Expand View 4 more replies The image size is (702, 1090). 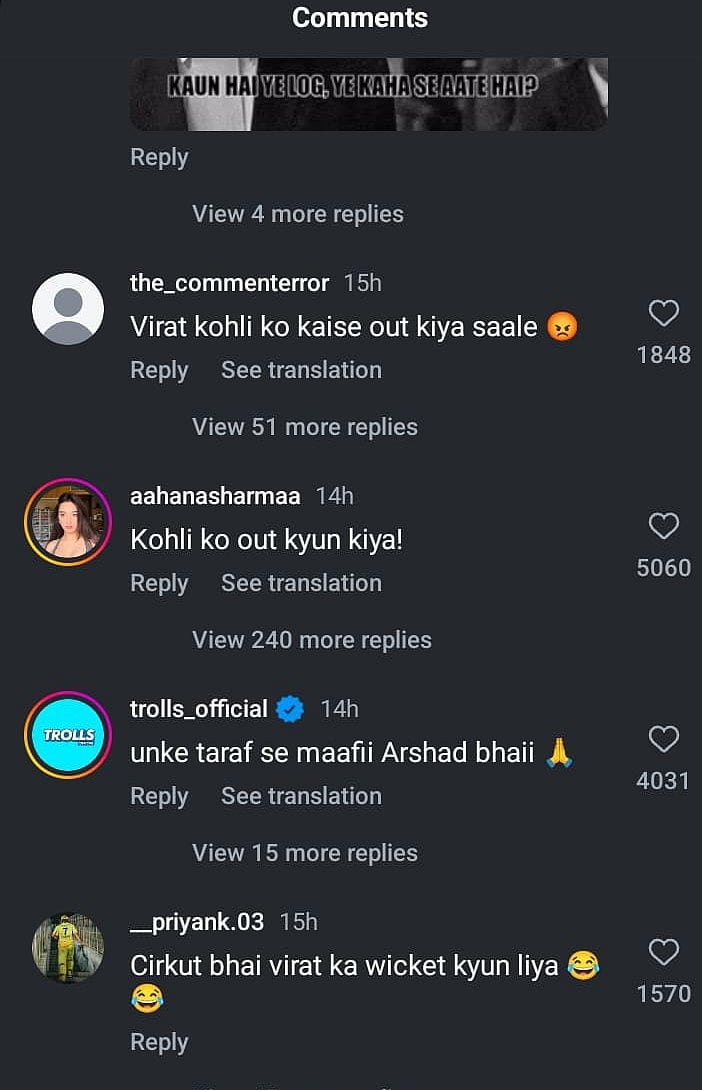[x=298, y=214]
